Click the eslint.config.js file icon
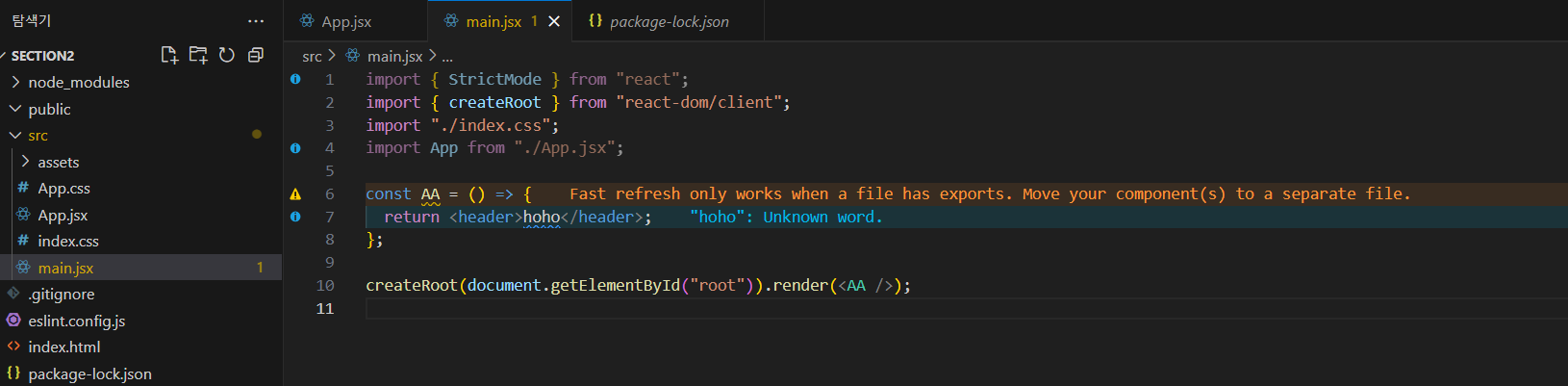 click(x=13, y=320)
